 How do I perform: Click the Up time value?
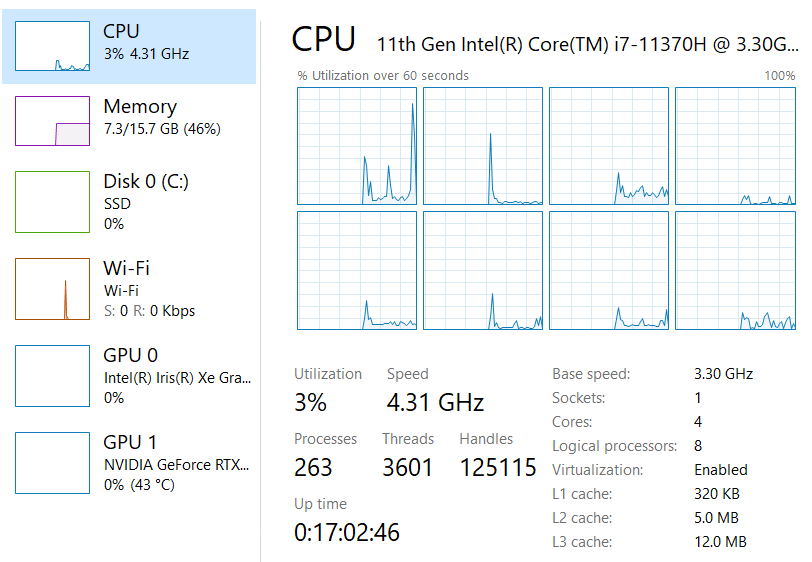point(346,532)
